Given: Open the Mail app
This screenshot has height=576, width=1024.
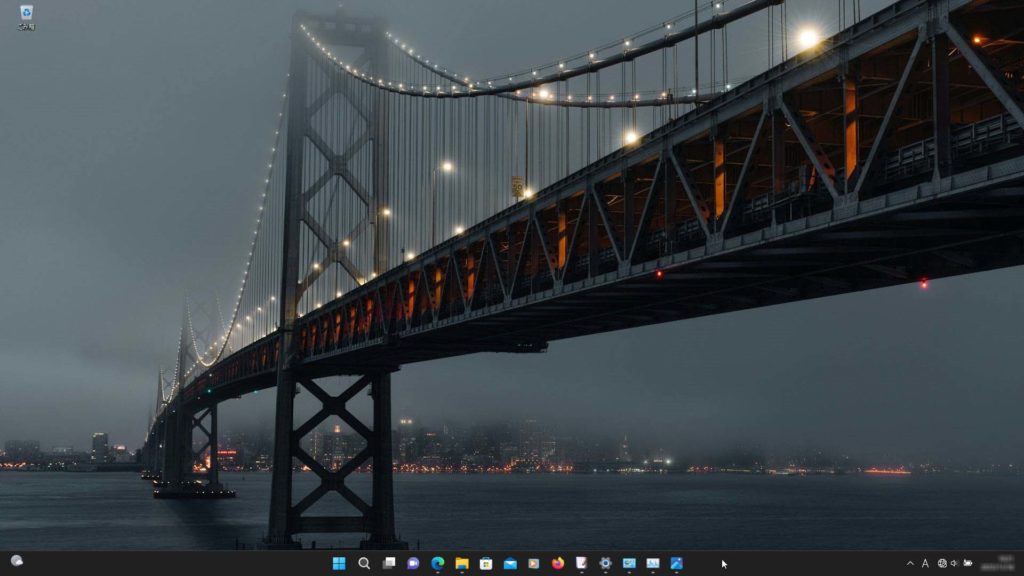Looking at the screenshot, I should [510, 563].
